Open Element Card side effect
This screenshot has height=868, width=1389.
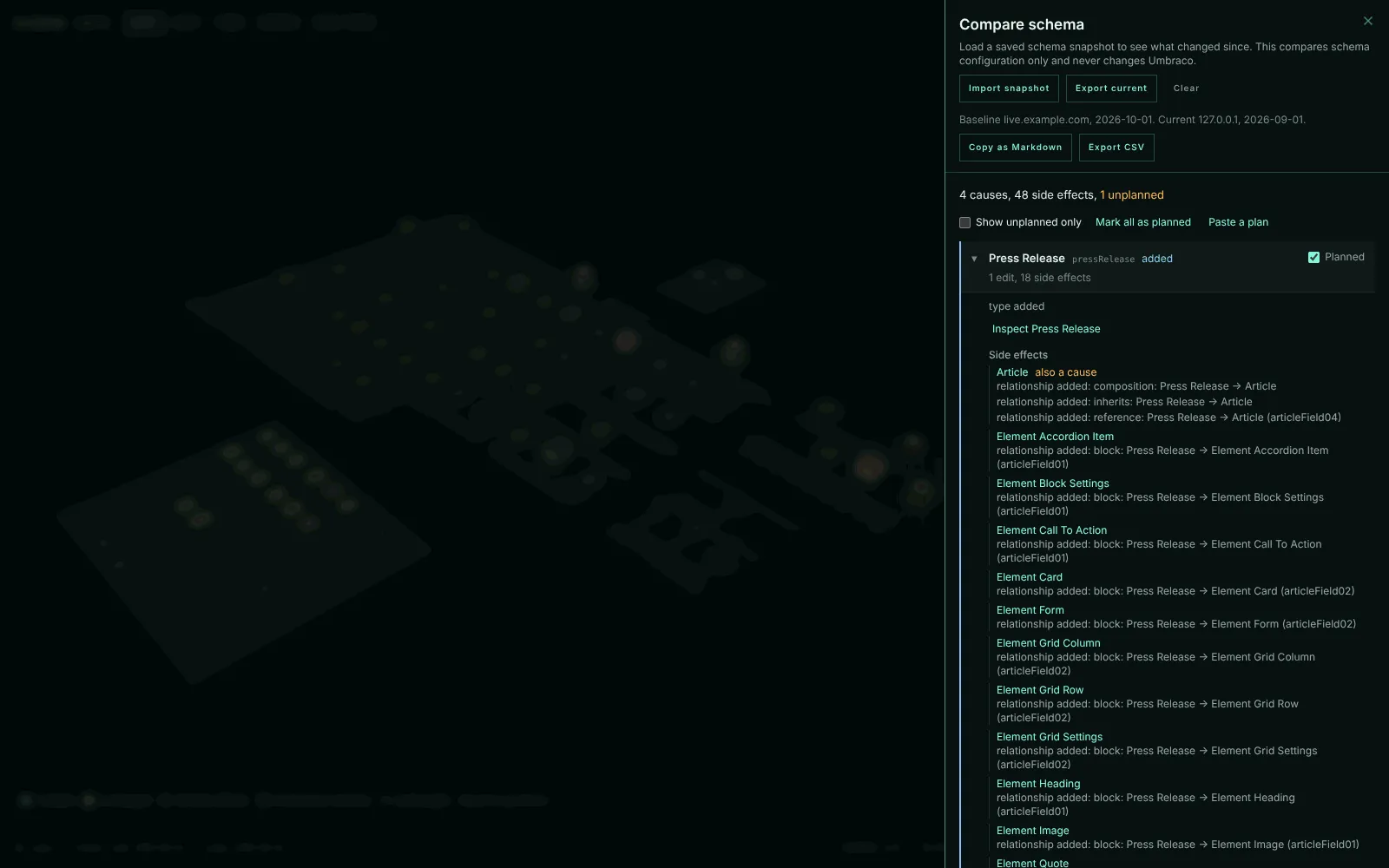tap(1030, 577)
